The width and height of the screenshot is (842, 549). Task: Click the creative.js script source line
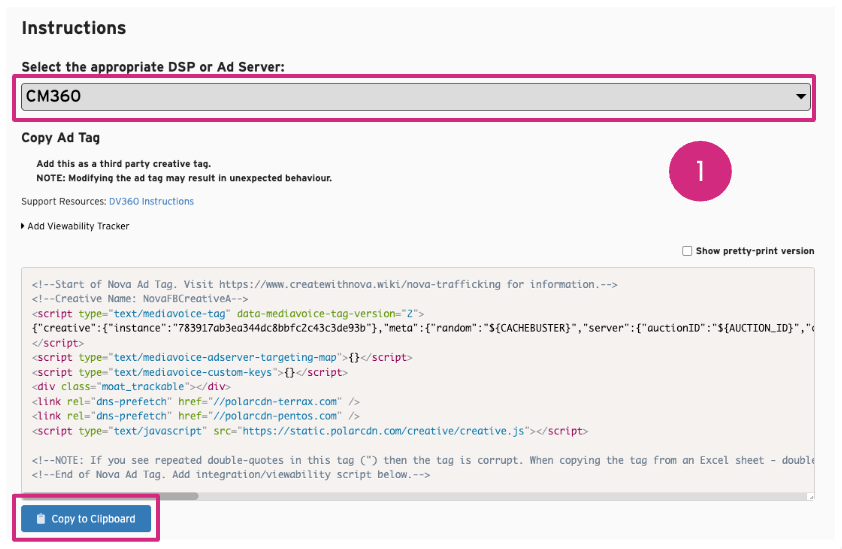(x=310, y=431)
